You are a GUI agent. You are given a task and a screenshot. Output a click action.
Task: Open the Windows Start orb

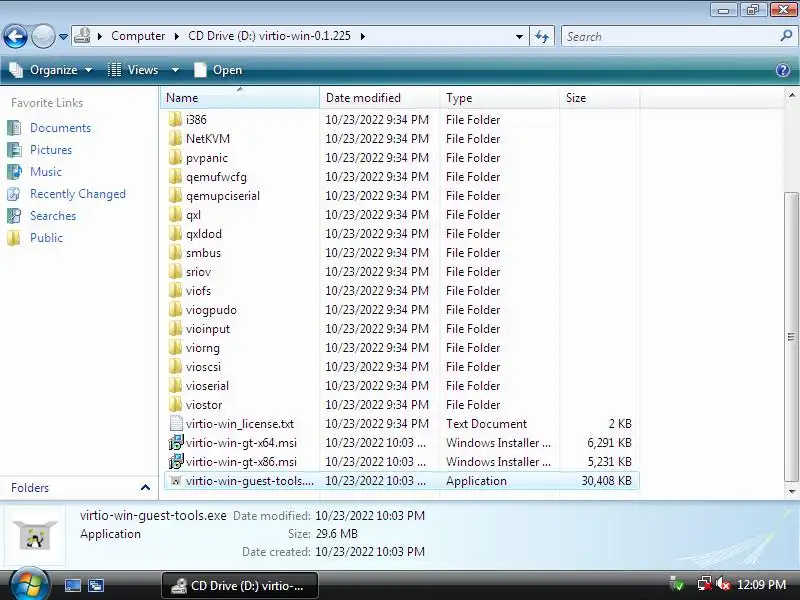(30, 584)
